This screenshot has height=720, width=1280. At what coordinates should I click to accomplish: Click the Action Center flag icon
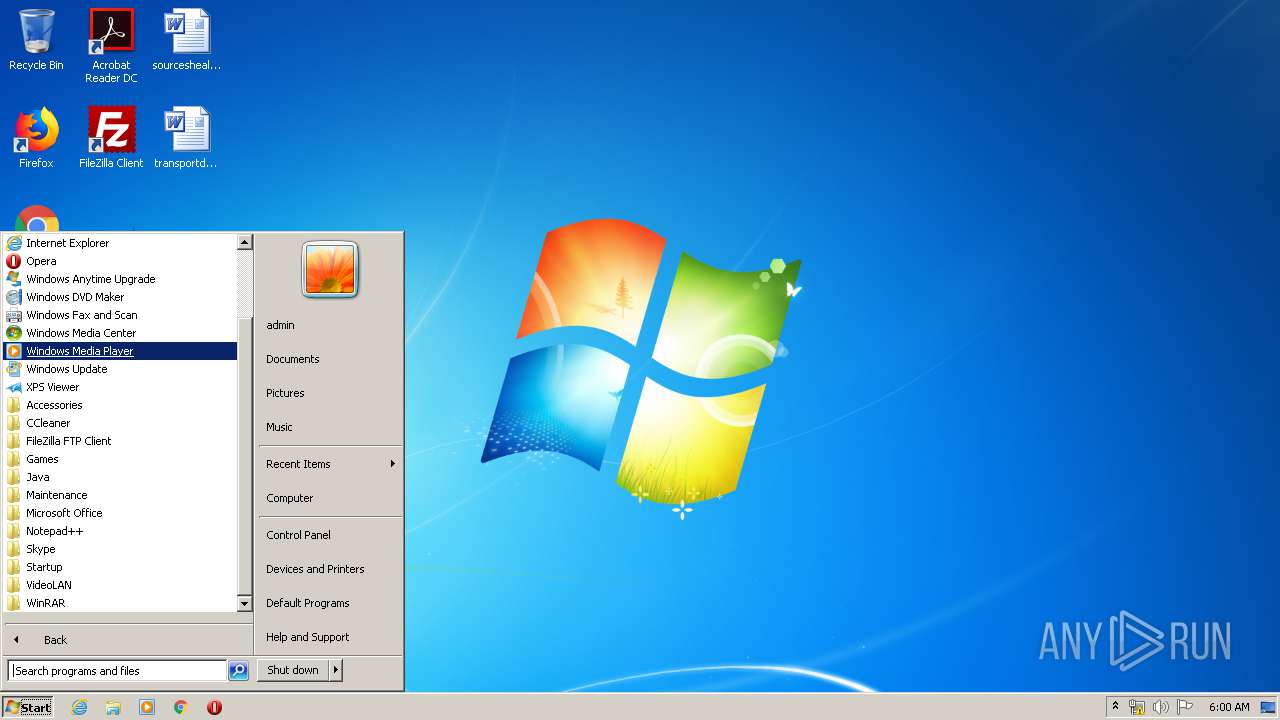coord(1185,707)
